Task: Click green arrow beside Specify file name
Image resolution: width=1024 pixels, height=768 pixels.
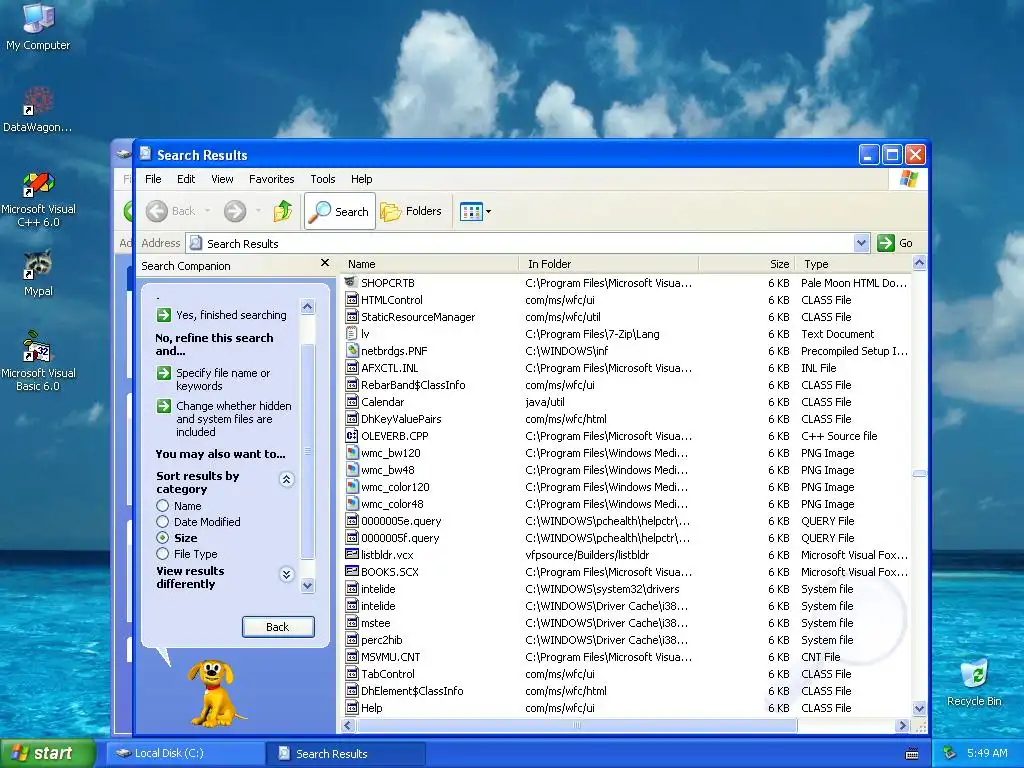Action: [x=163, y=373]
